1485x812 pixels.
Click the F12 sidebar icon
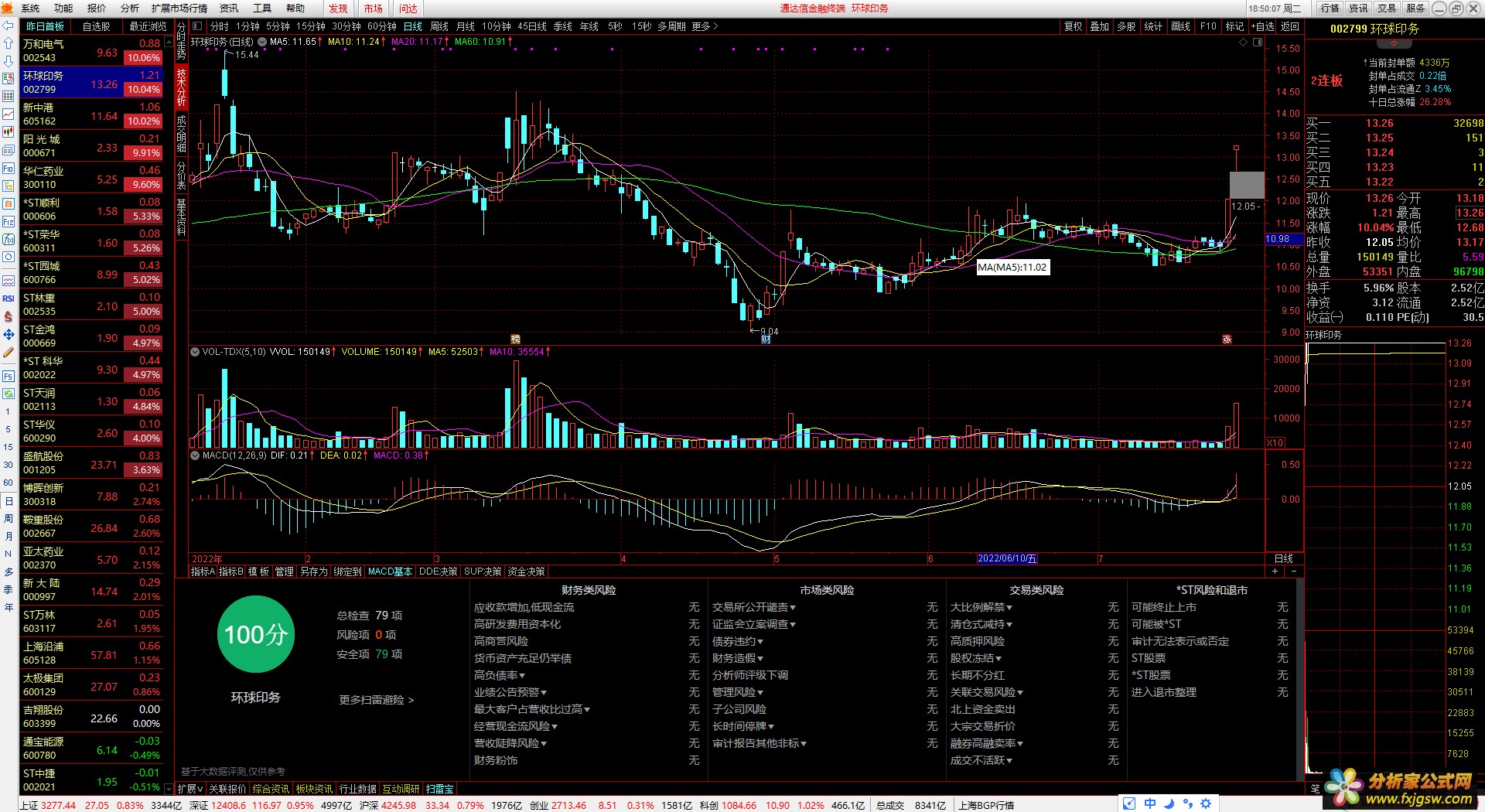9,222
